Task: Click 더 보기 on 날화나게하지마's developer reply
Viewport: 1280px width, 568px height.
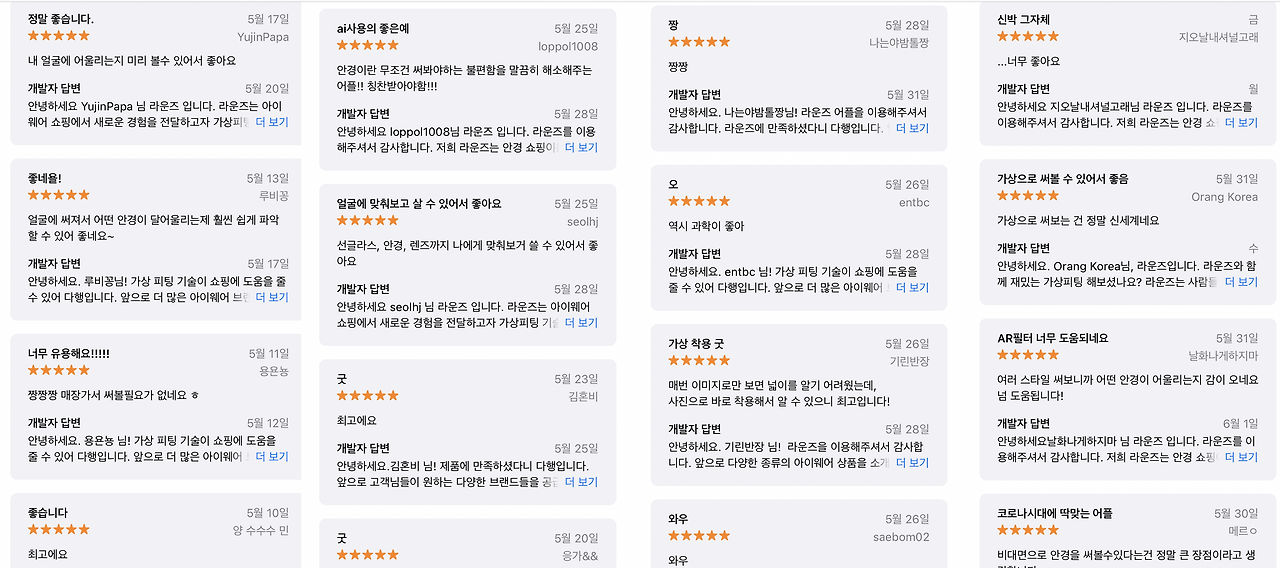Action: [x=1241, y=457]
